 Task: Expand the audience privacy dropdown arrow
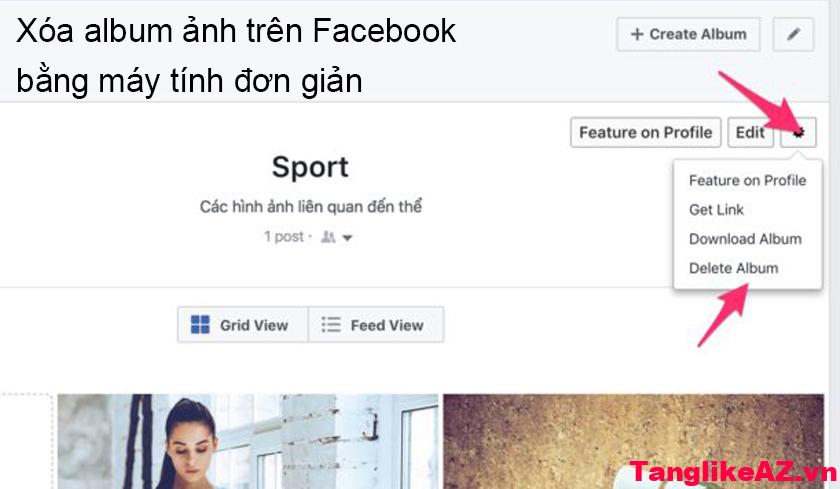(348, 238)
